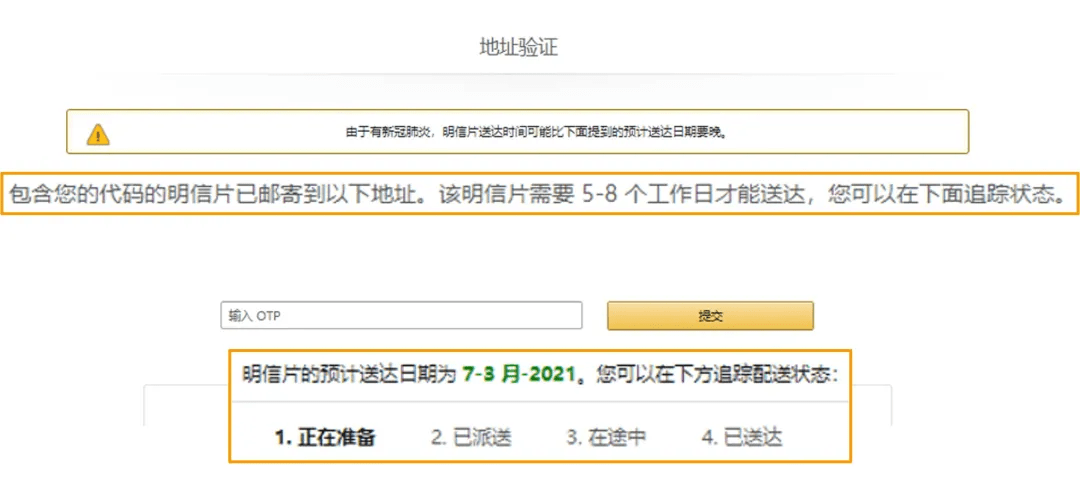Viewport: 1080px width, 487px height.
Task: Select the 1. 正在准备 status step
Action: 325,438
